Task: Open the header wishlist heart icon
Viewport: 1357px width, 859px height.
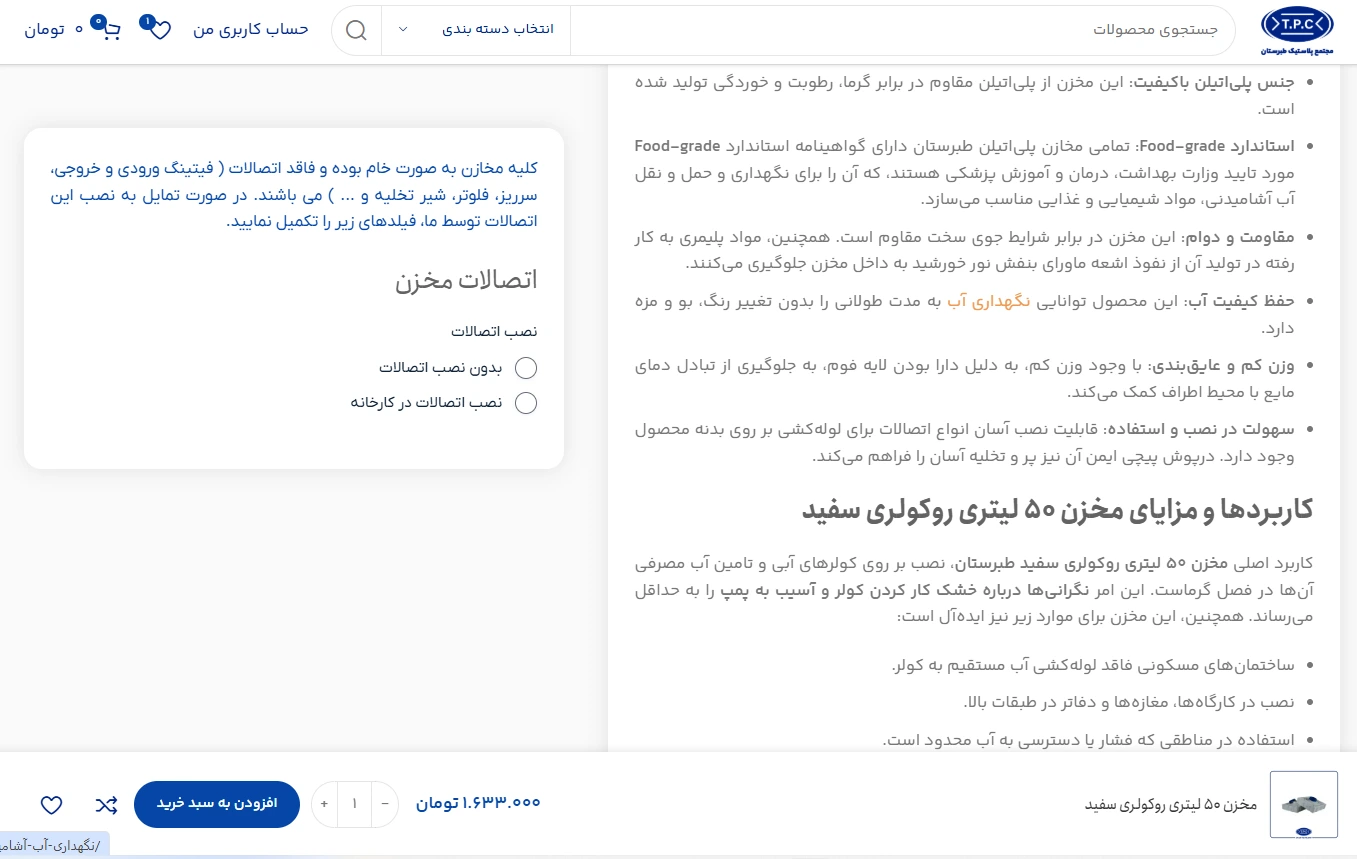Action: pyautogui.click(x=159, y=30)
